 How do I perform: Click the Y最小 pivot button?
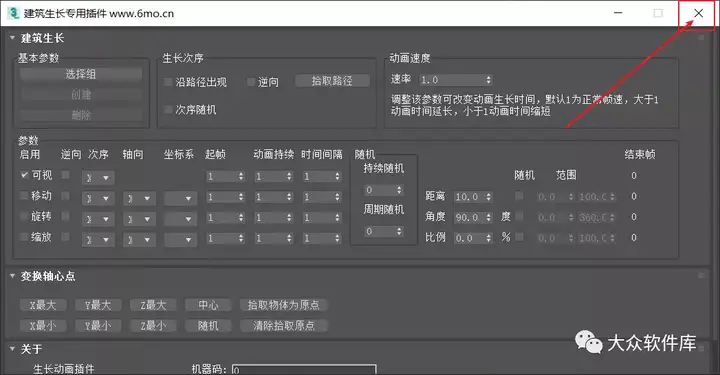pyautogui.click(x=98, y=325)
